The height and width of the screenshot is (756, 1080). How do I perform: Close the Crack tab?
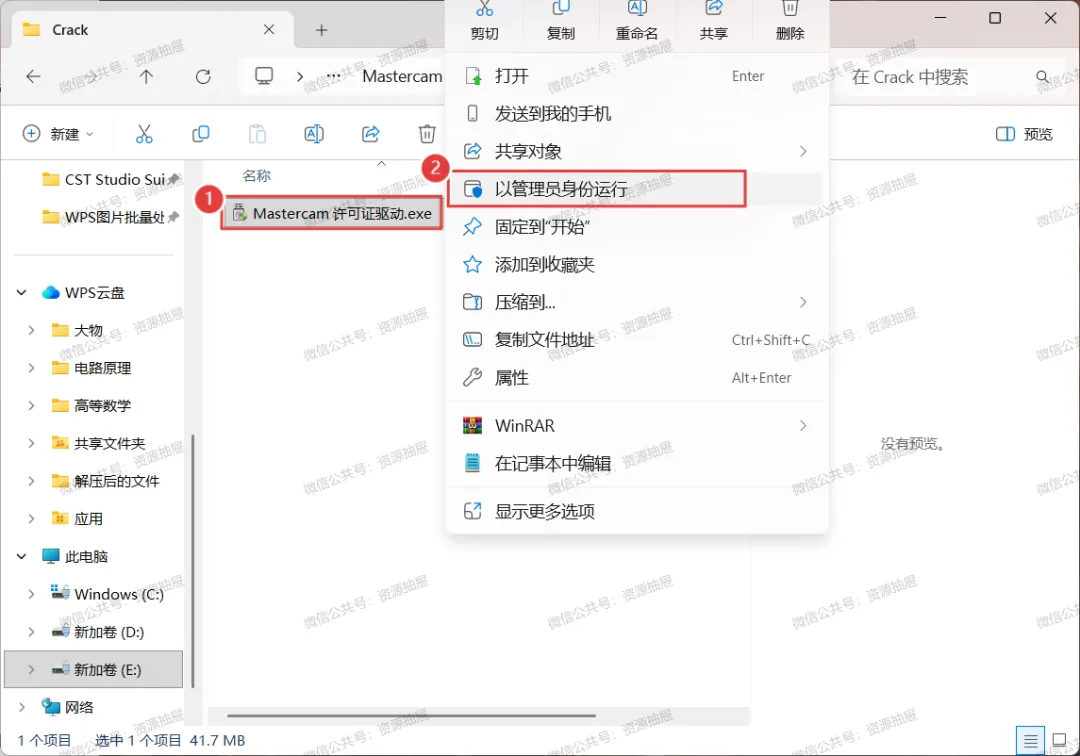(269, 30)
